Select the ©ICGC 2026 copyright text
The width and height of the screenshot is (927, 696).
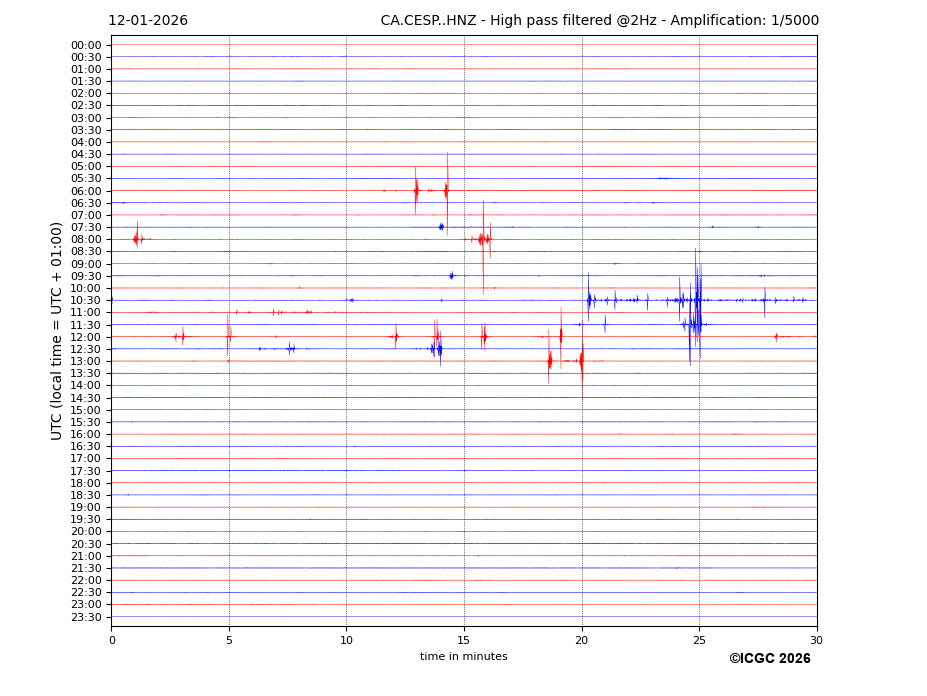pyautogui.click(x=769, y=659)
